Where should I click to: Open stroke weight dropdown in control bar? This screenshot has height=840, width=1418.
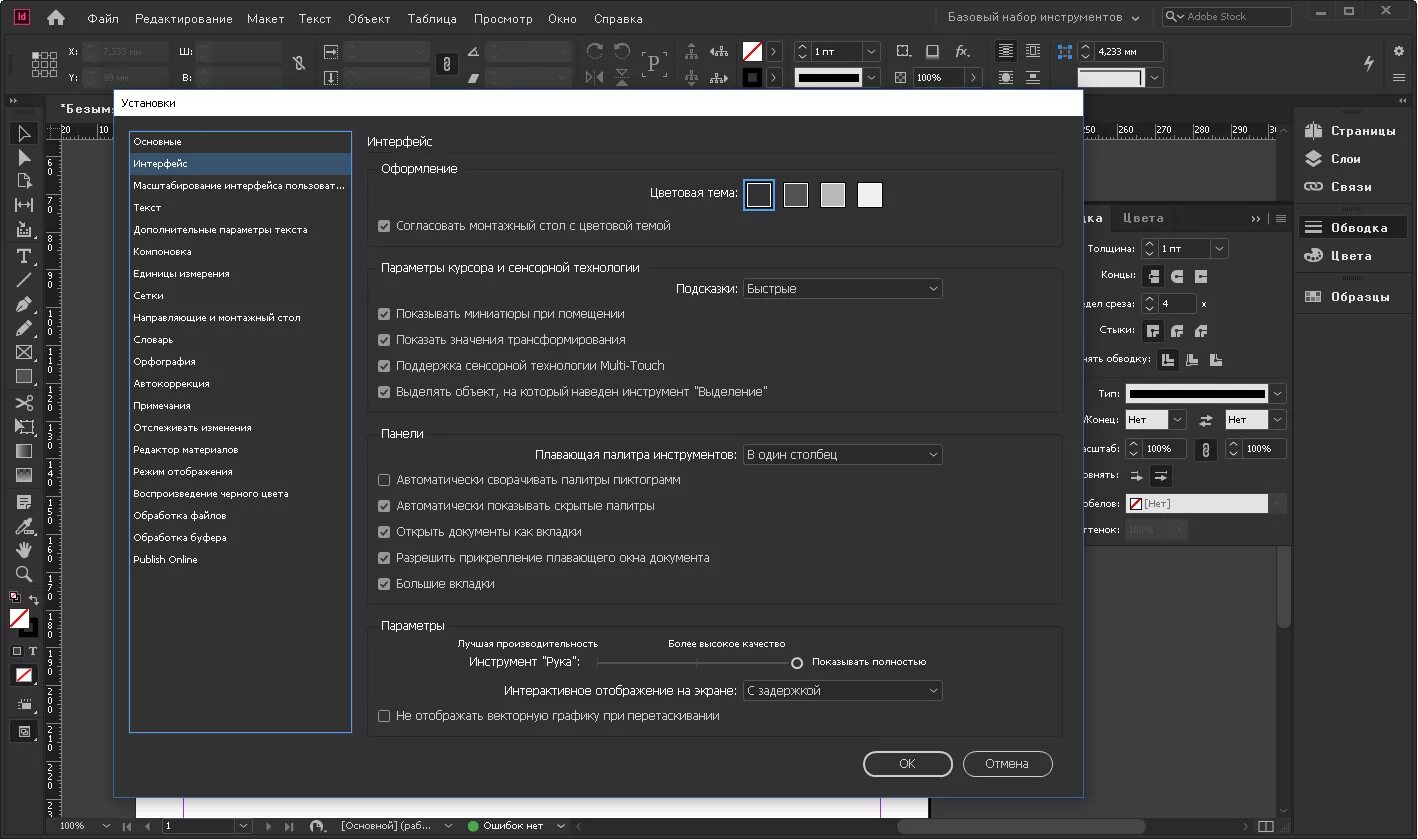[872, 51]
